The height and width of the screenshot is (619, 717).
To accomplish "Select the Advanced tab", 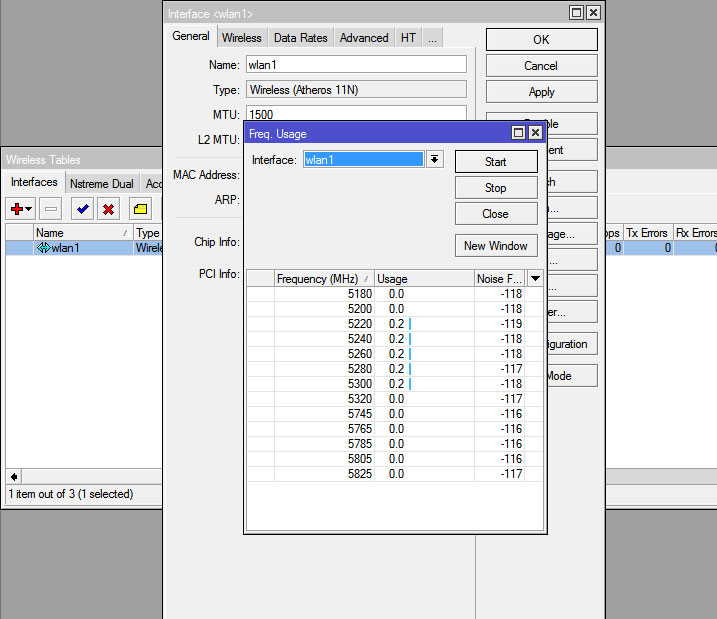I will (x=364, y=38).
